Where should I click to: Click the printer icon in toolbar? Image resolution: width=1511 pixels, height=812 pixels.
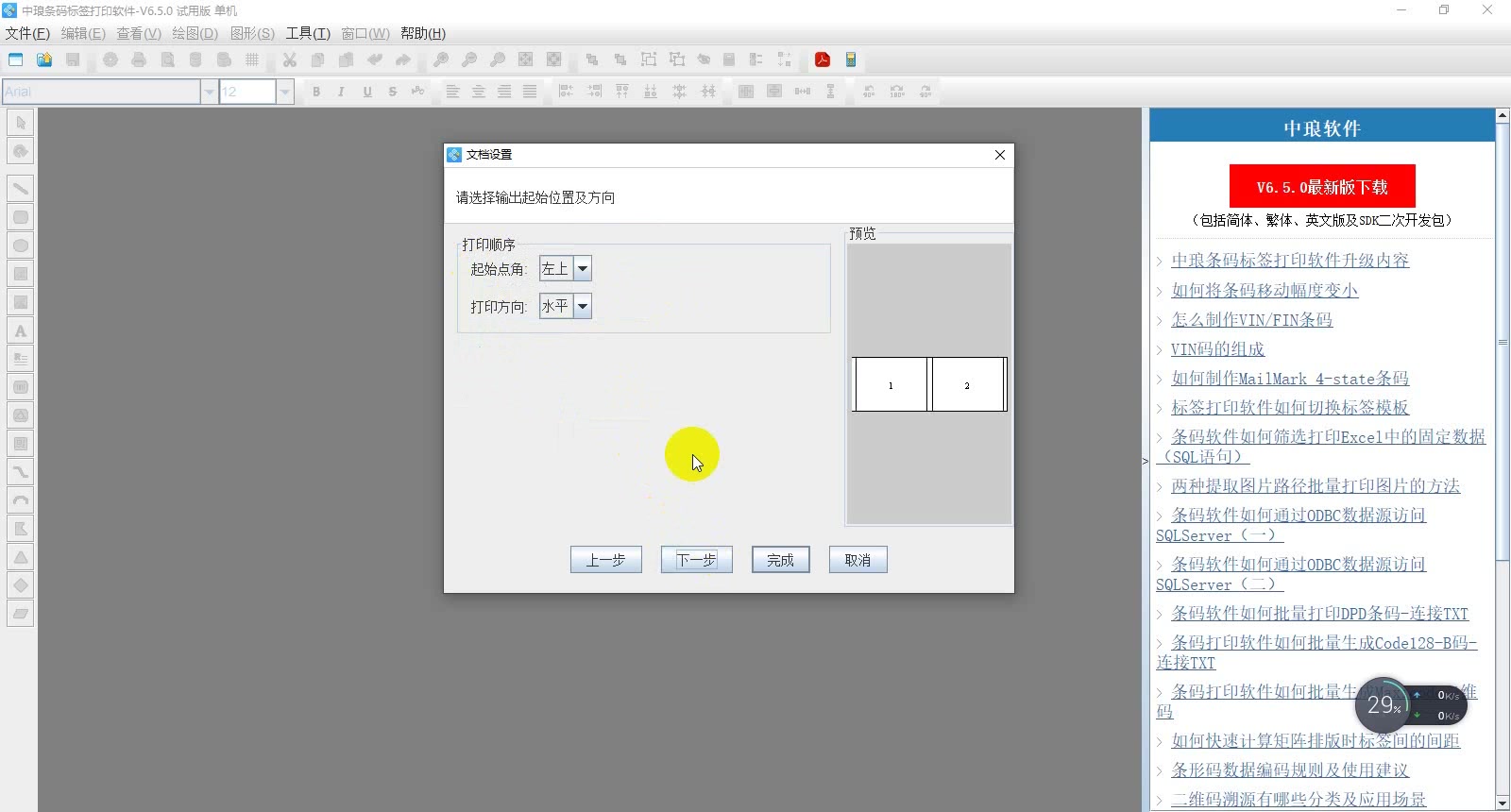tap(139, 59)
